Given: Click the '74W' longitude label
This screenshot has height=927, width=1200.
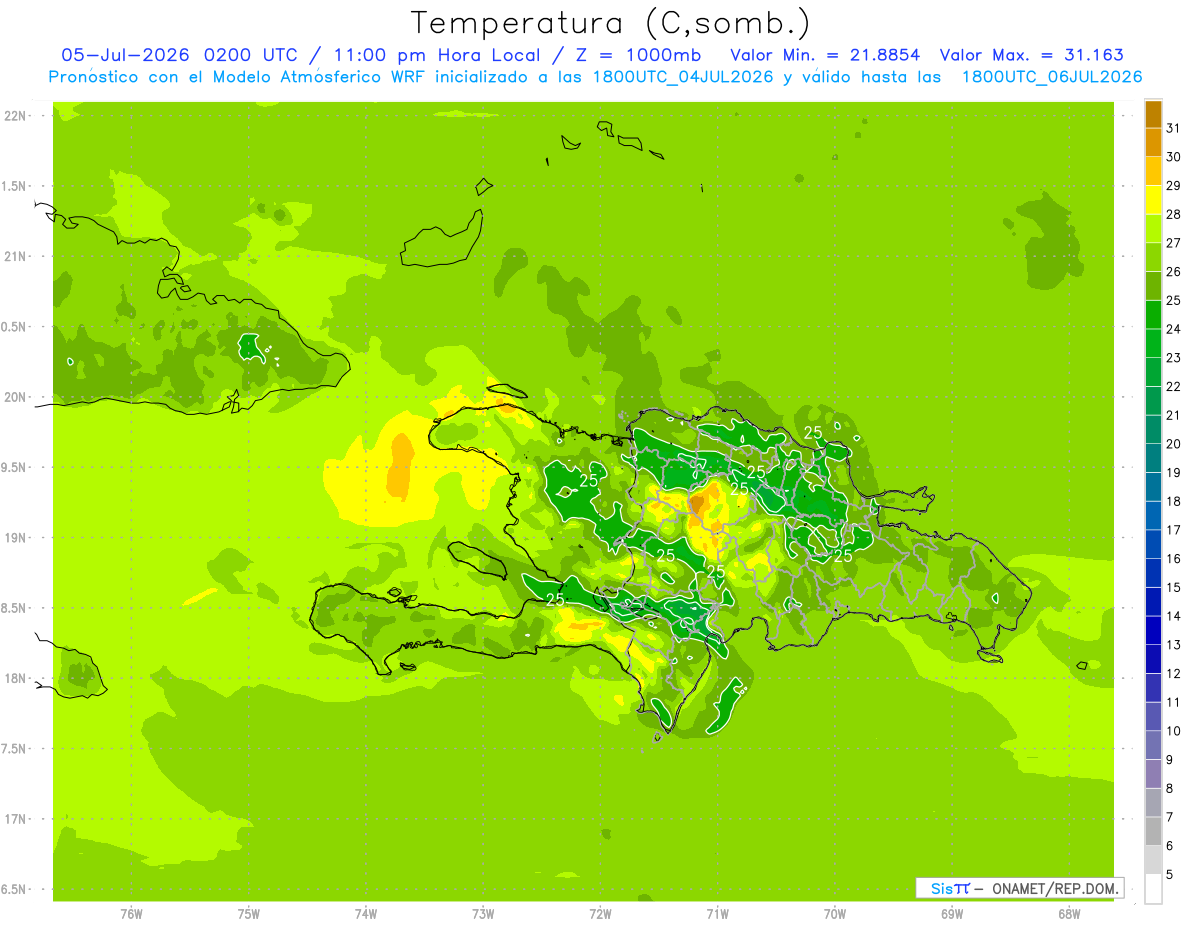Looking at the screenshot, I should pyautogui.click(x=366, y=914).
